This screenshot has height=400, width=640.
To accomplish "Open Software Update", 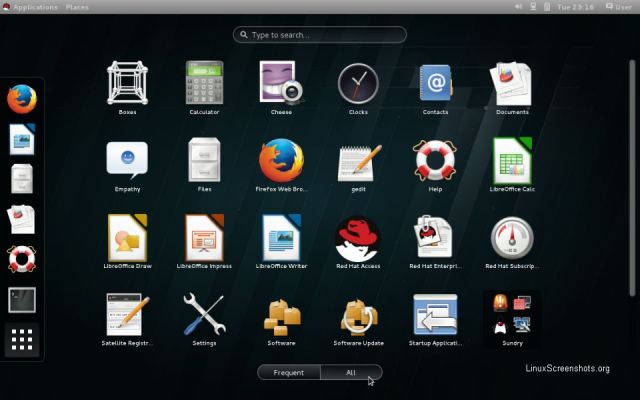I will tap(358, 318).
